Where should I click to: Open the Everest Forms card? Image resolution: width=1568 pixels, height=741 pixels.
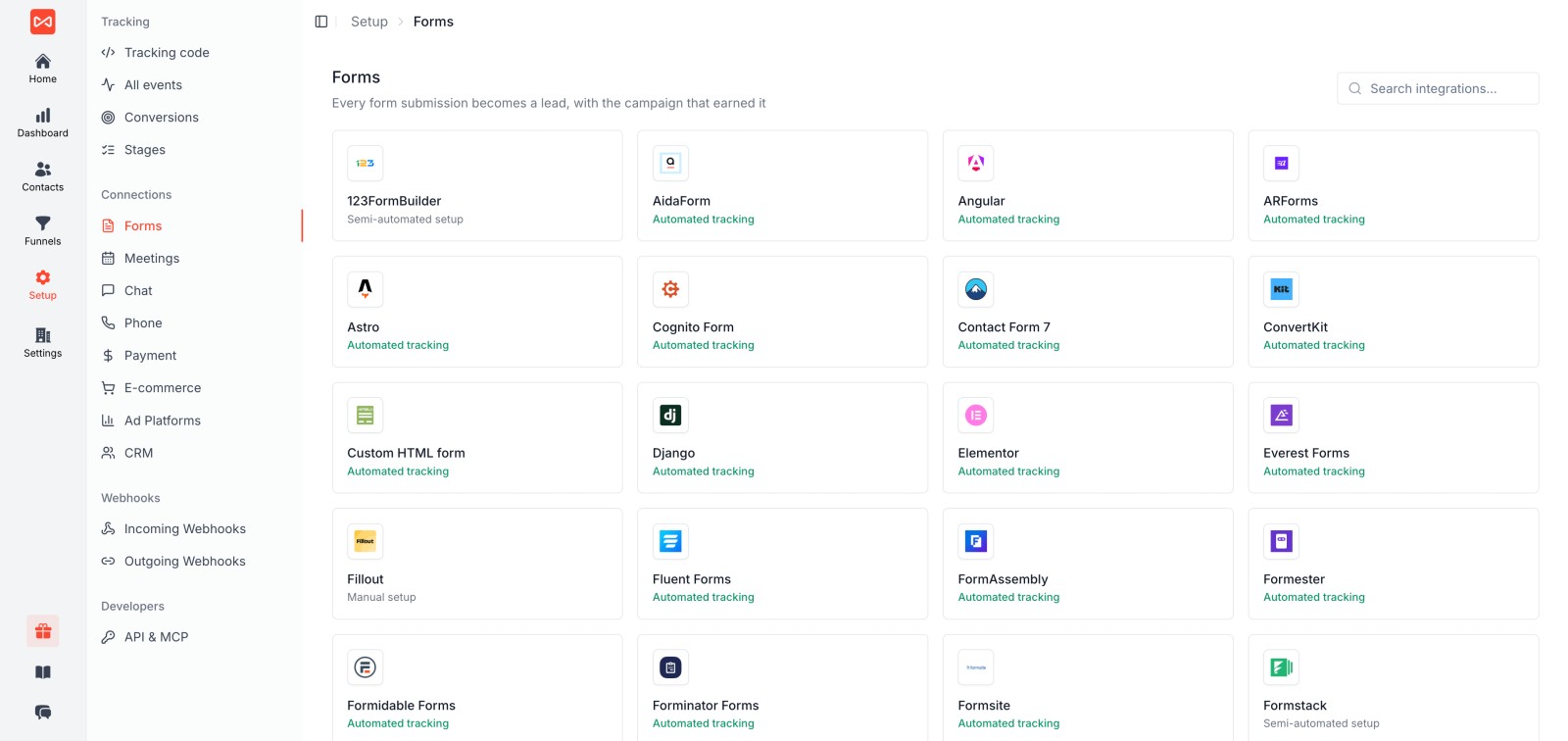[1394, 437]
